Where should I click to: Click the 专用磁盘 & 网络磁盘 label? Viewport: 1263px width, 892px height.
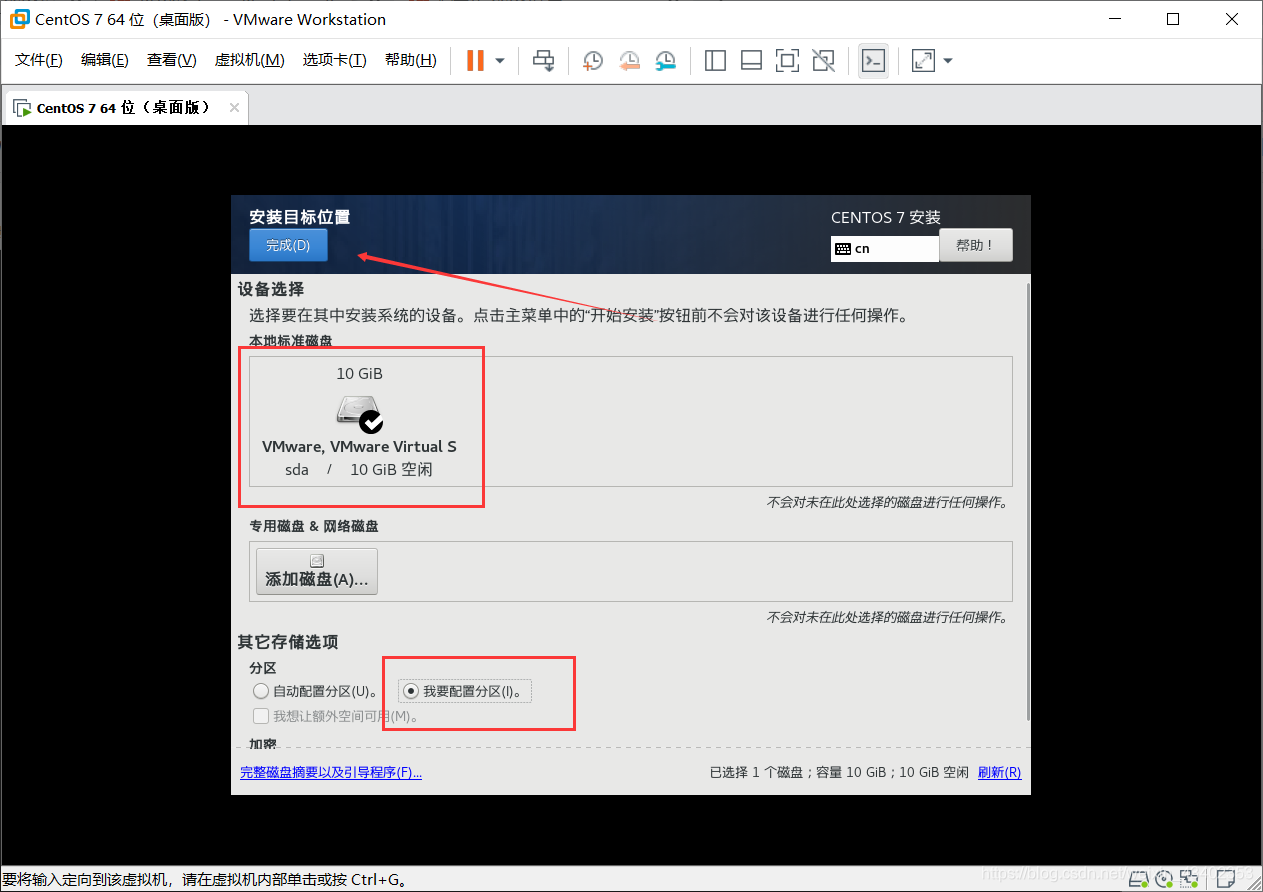coord(314,526)
